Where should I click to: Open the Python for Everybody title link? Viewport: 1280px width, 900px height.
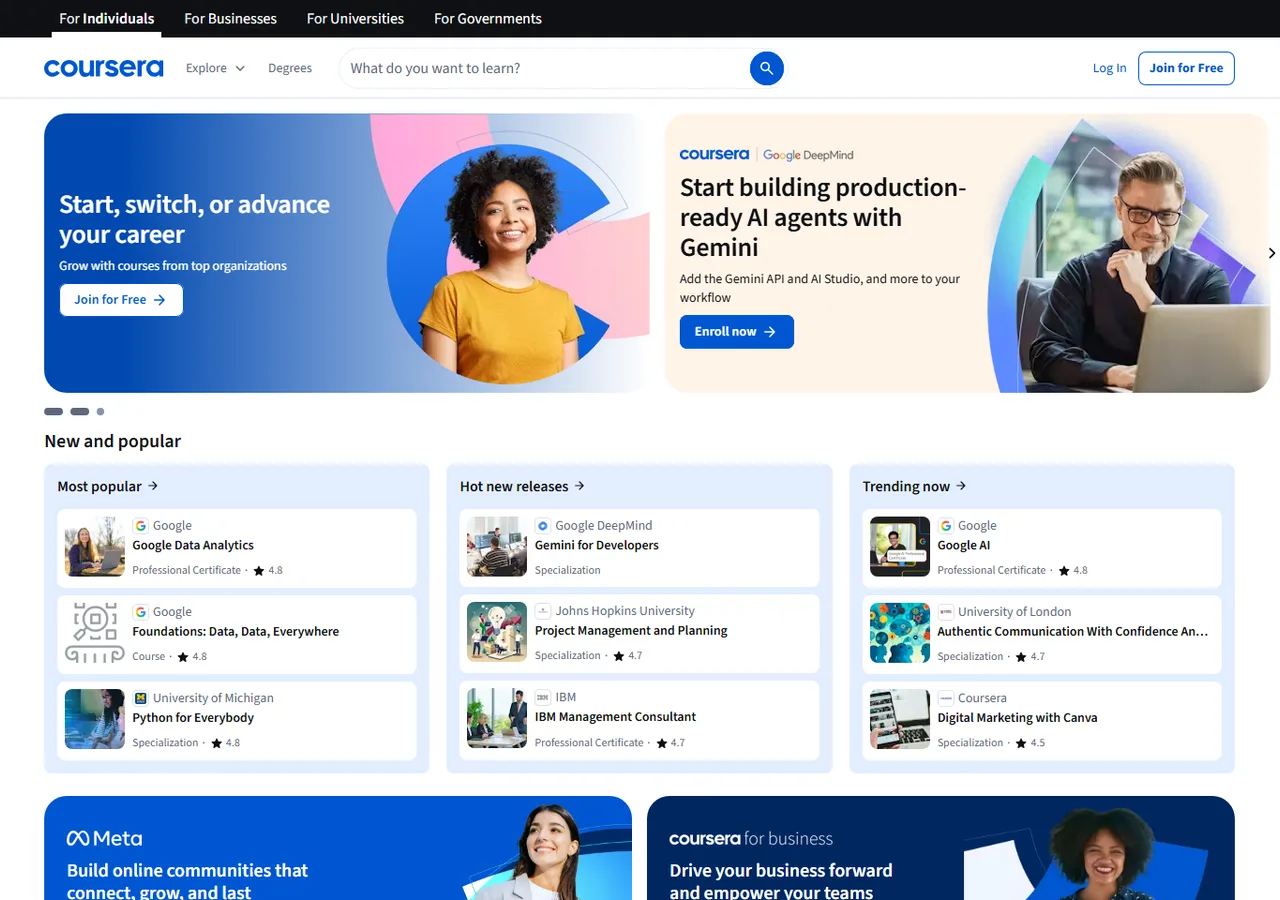point(193,718)
